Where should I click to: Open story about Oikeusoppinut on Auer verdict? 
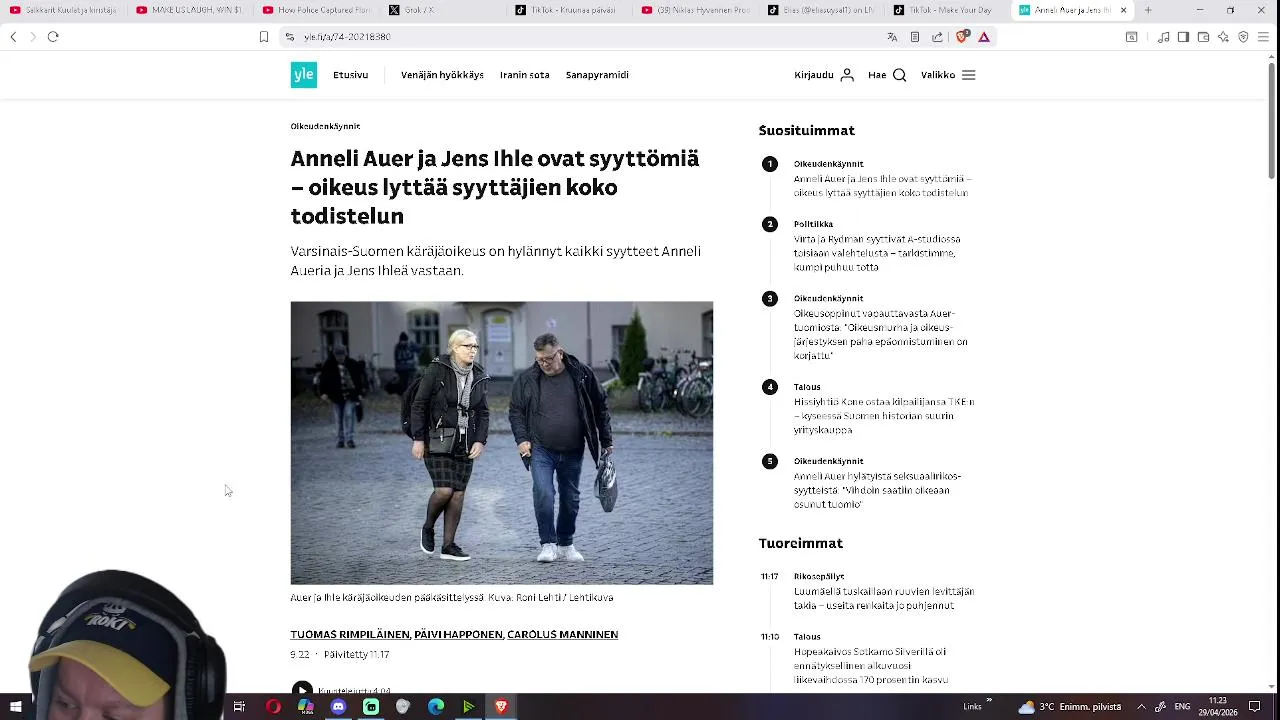[x=881, y=334]
